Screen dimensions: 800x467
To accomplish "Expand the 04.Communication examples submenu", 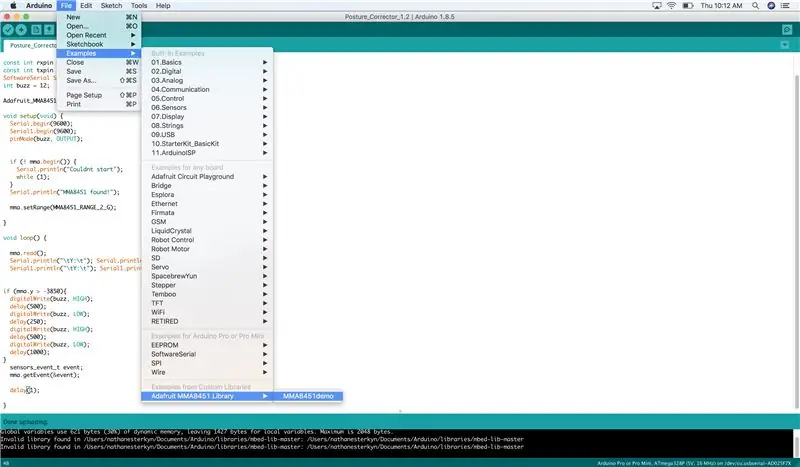I will point(207,89).
